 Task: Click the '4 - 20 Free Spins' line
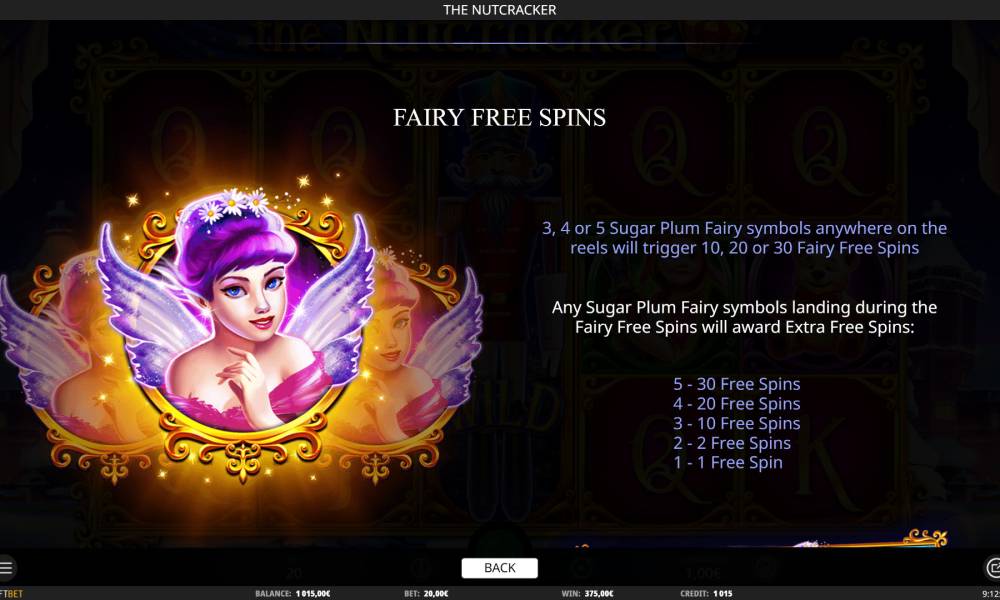737,404
